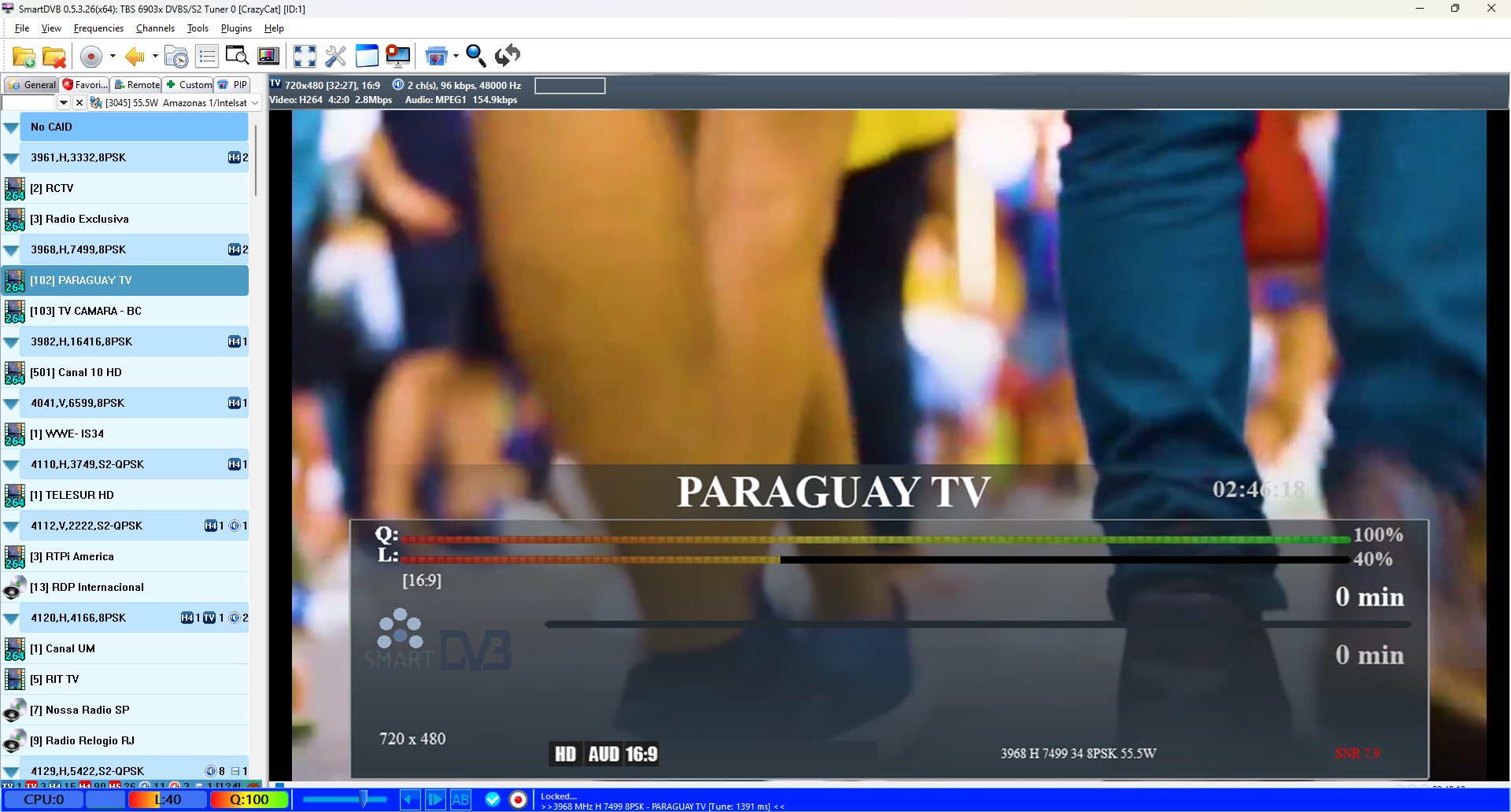1511x812 pixels.
Task: Start recording with the record button
Action: 91,57
